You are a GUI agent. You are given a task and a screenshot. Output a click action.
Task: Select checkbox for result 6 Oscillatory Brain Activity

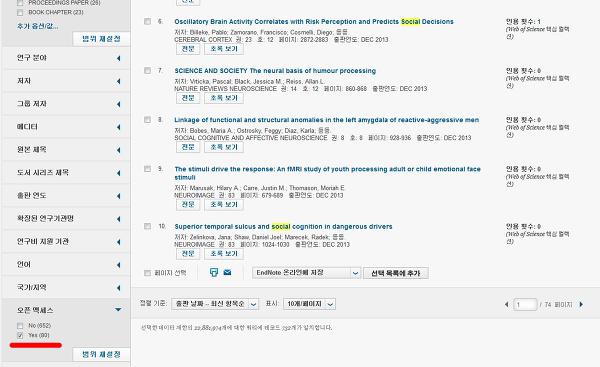click(147, 21)
